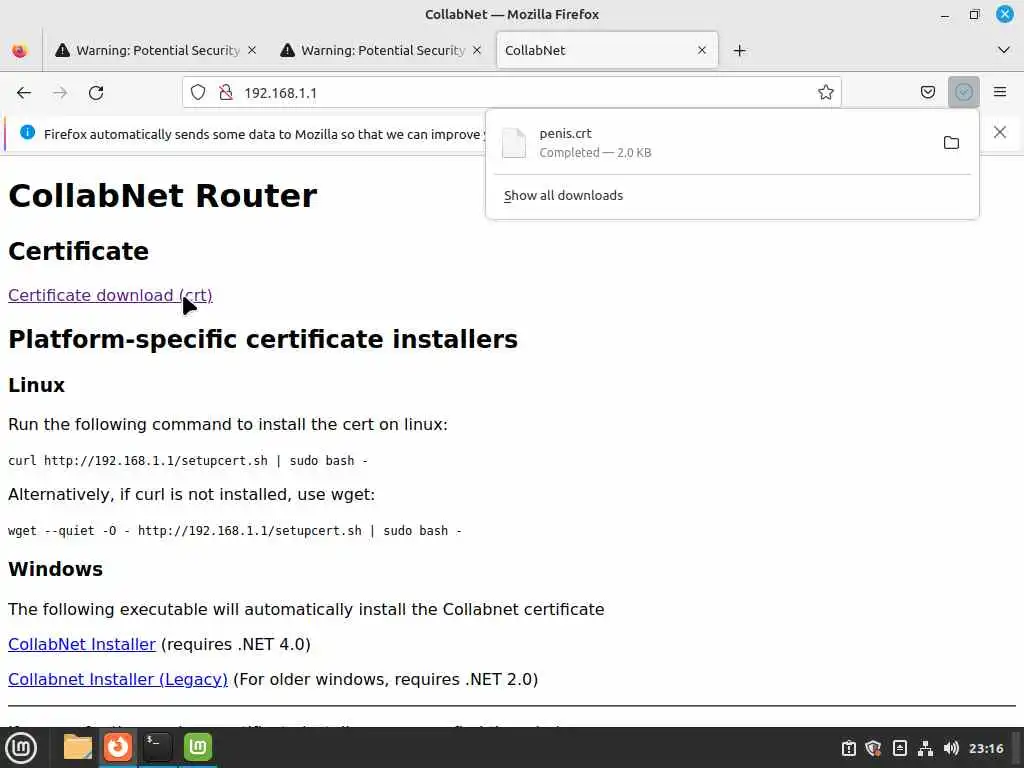1024x768 pixels.
Task: Click the CollabNet Router heading
Action: [x=163, y=195]
